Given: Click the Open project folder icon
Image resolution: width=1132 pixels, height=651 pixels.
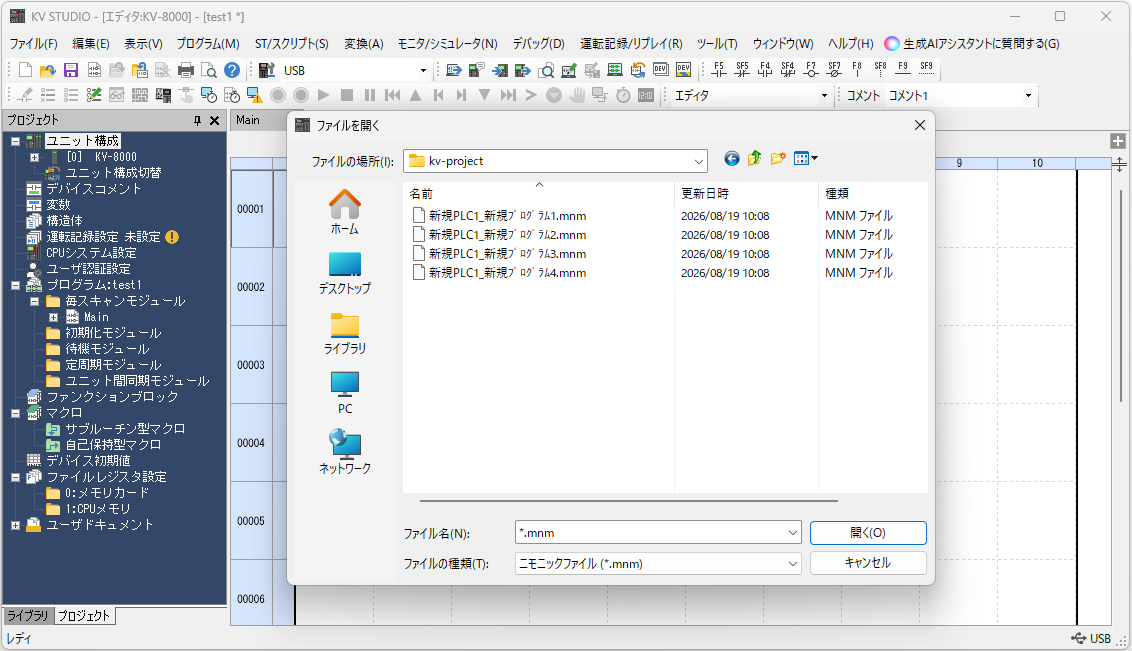Looking at the screenshot, I should point(48,70).
